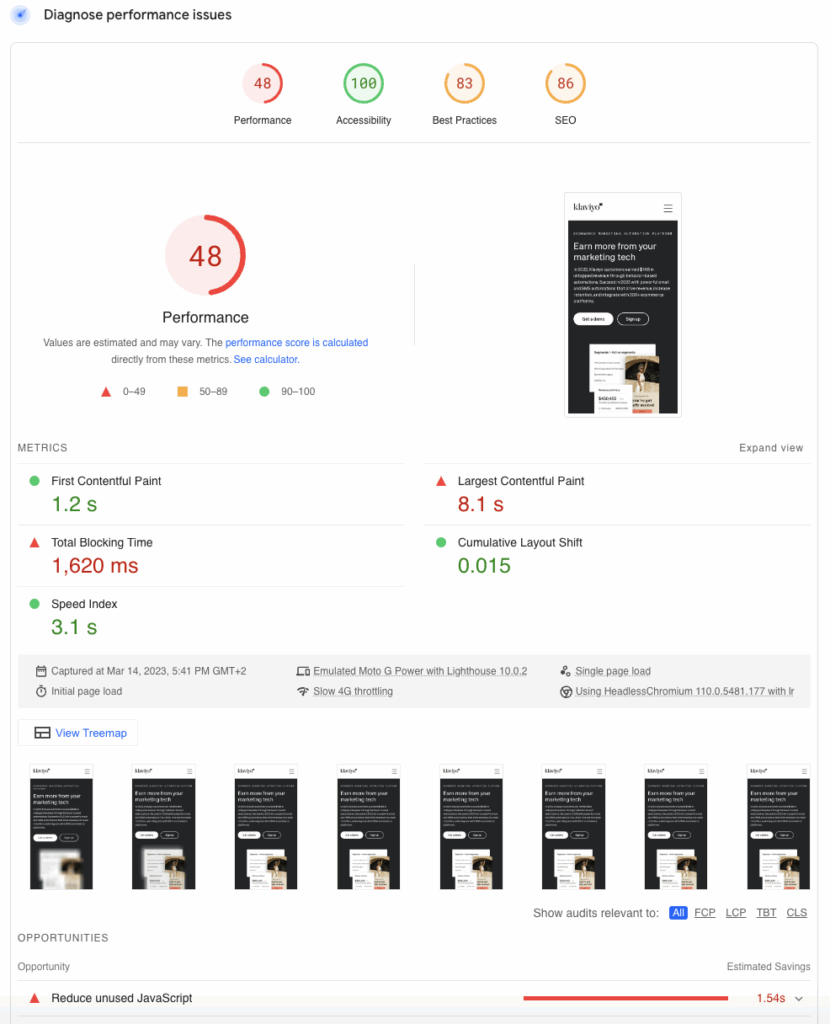Click the Largest Contentful Paint red triangle

441,481
